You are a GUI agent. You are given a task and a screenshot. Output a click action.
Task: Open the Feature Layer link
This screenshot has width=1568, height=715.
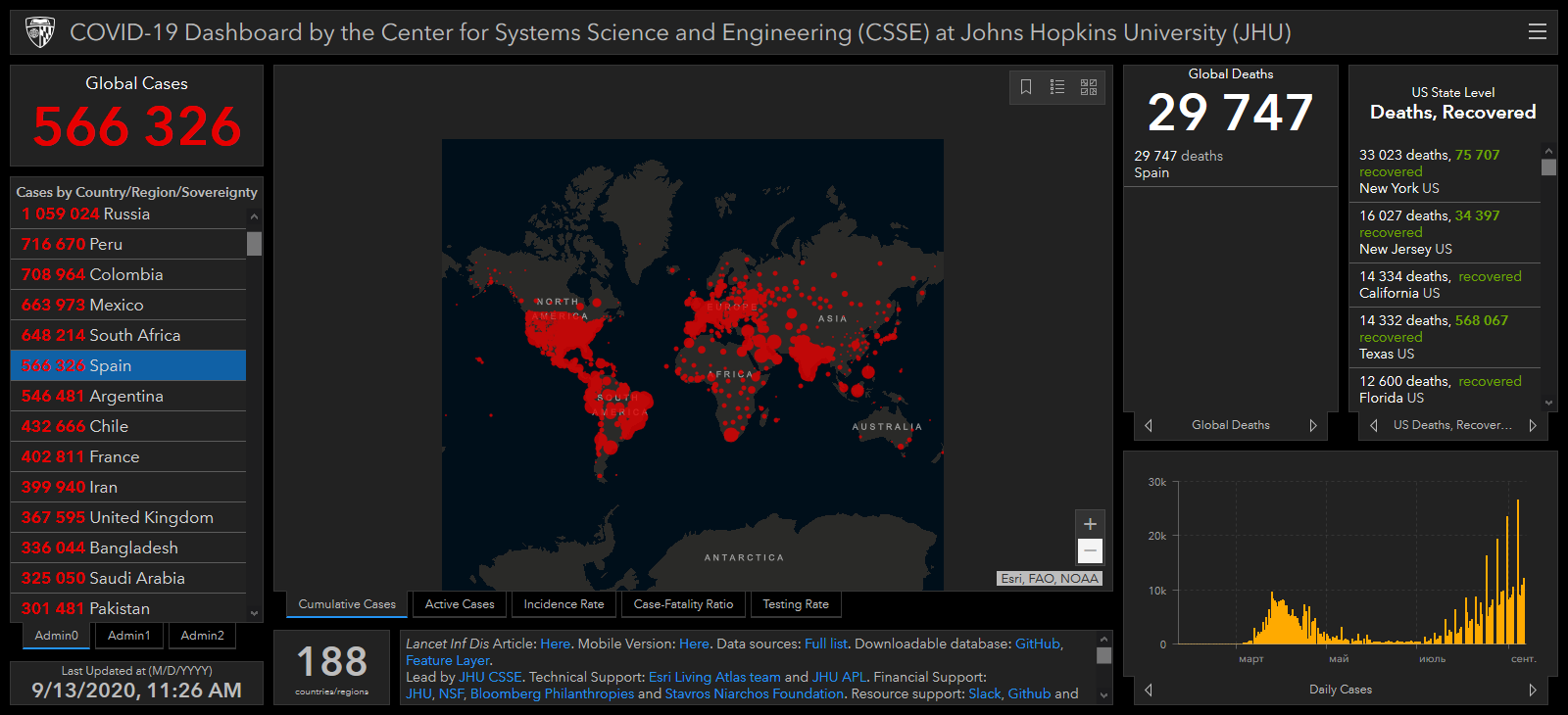pos(448,660)
